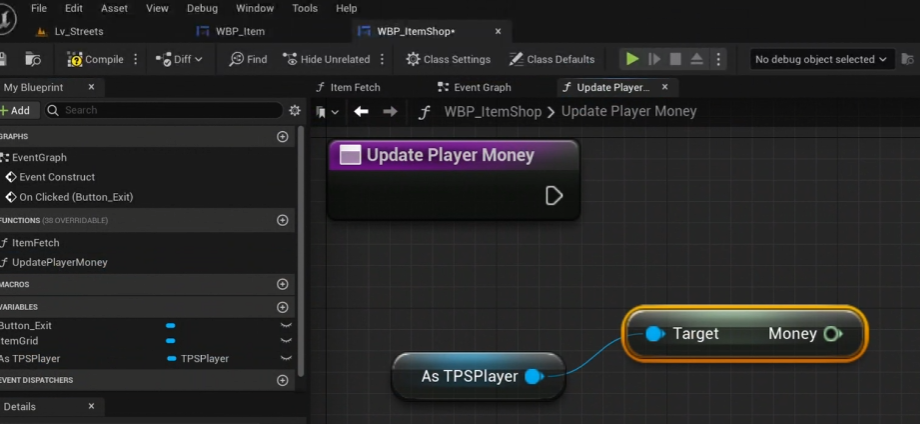Add a new macro with plus icon
Image resolution: width=920 pixels, height=424 pixels.
tap(283, 284)
